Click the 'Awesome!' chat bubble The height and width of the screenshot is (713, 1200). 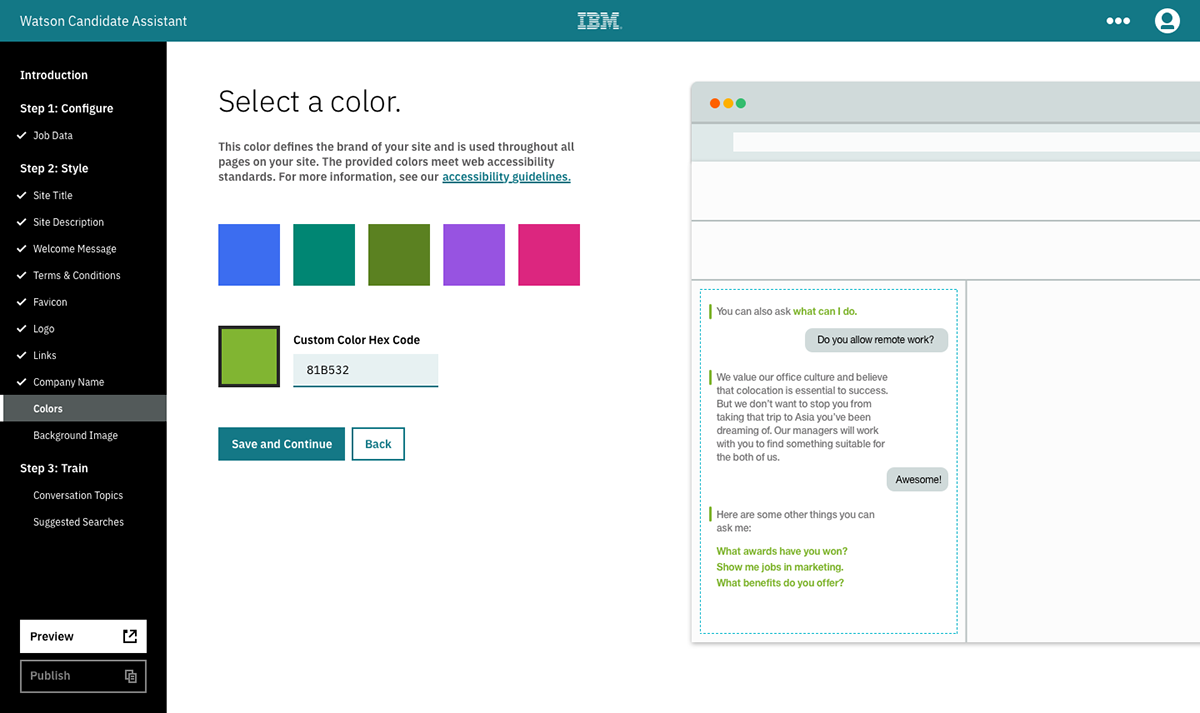[918, 480]
